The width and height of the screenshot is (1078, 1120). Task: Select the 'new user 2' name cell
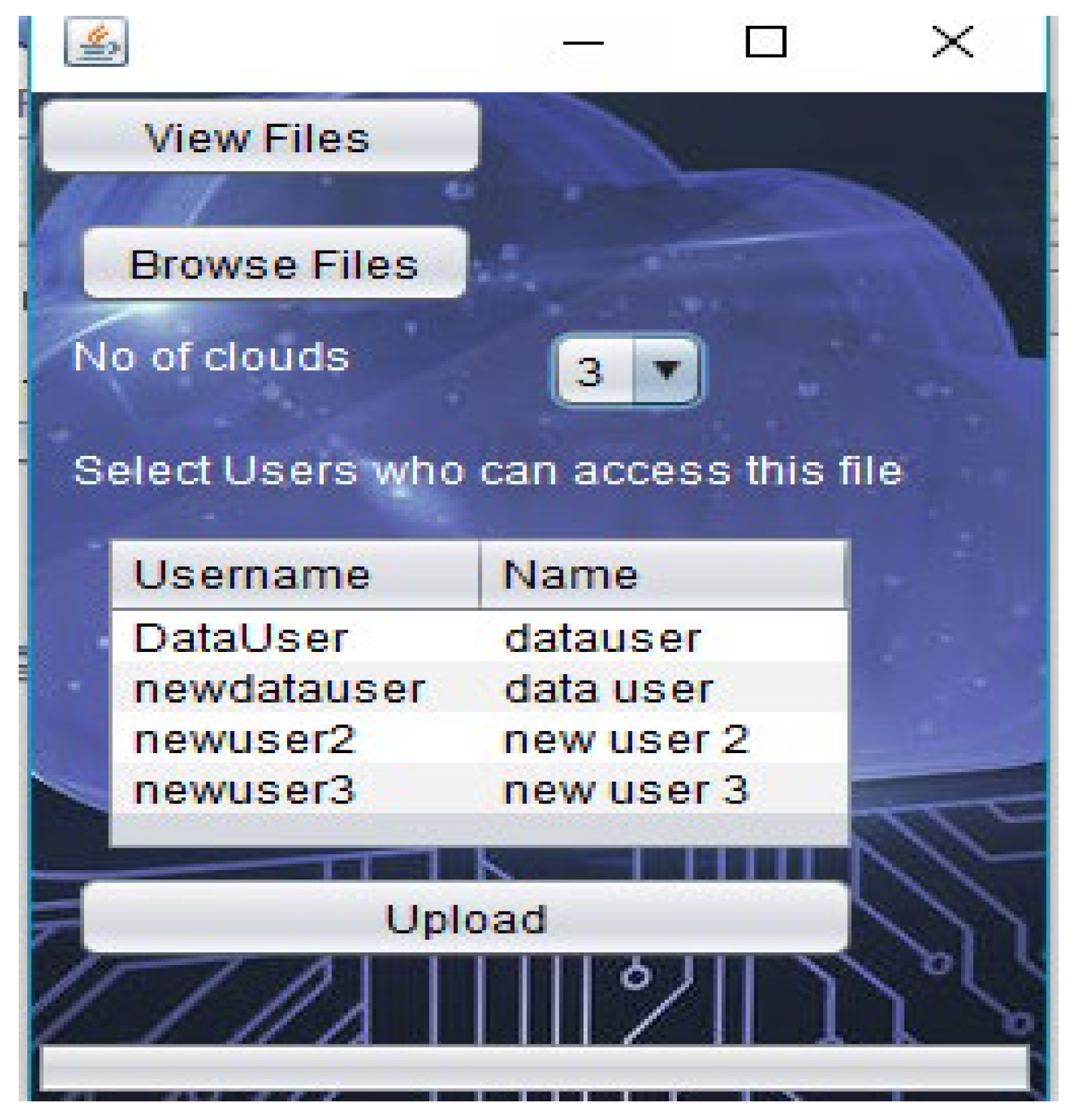(626, 739)
